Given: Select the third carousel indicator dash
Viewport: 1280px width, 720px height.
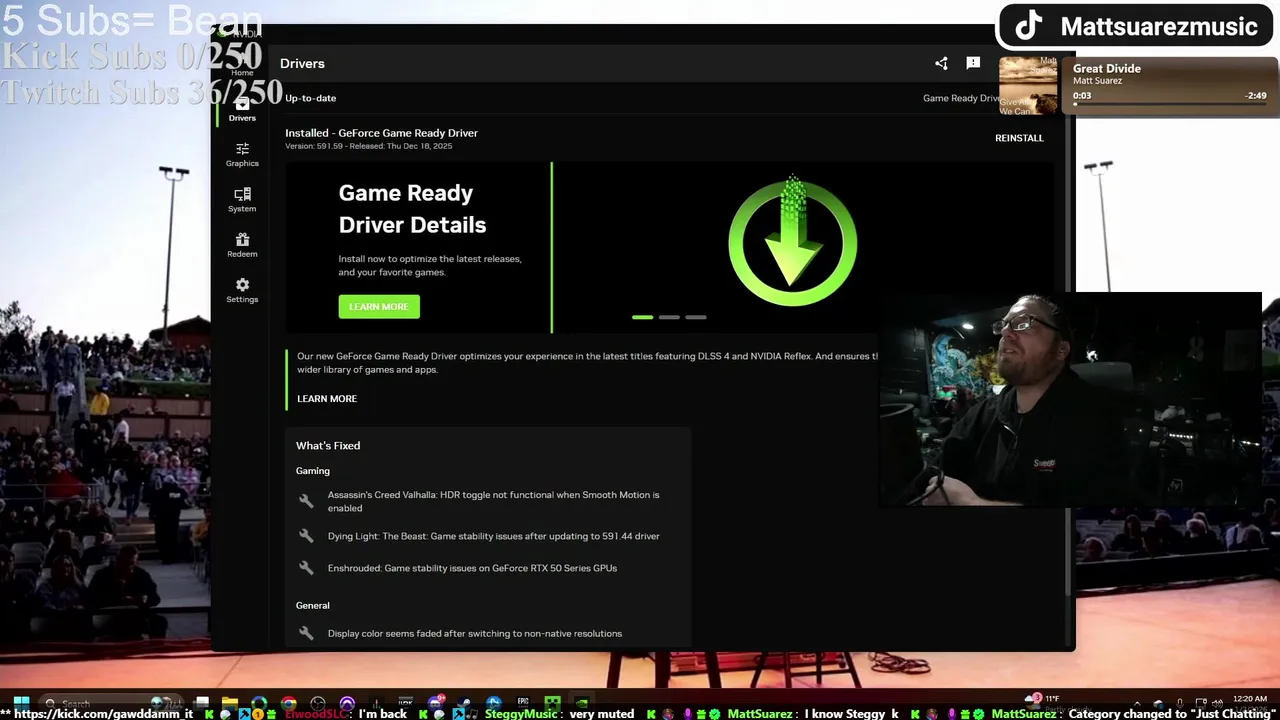Looking at the screenshot, I should point(696,317).
